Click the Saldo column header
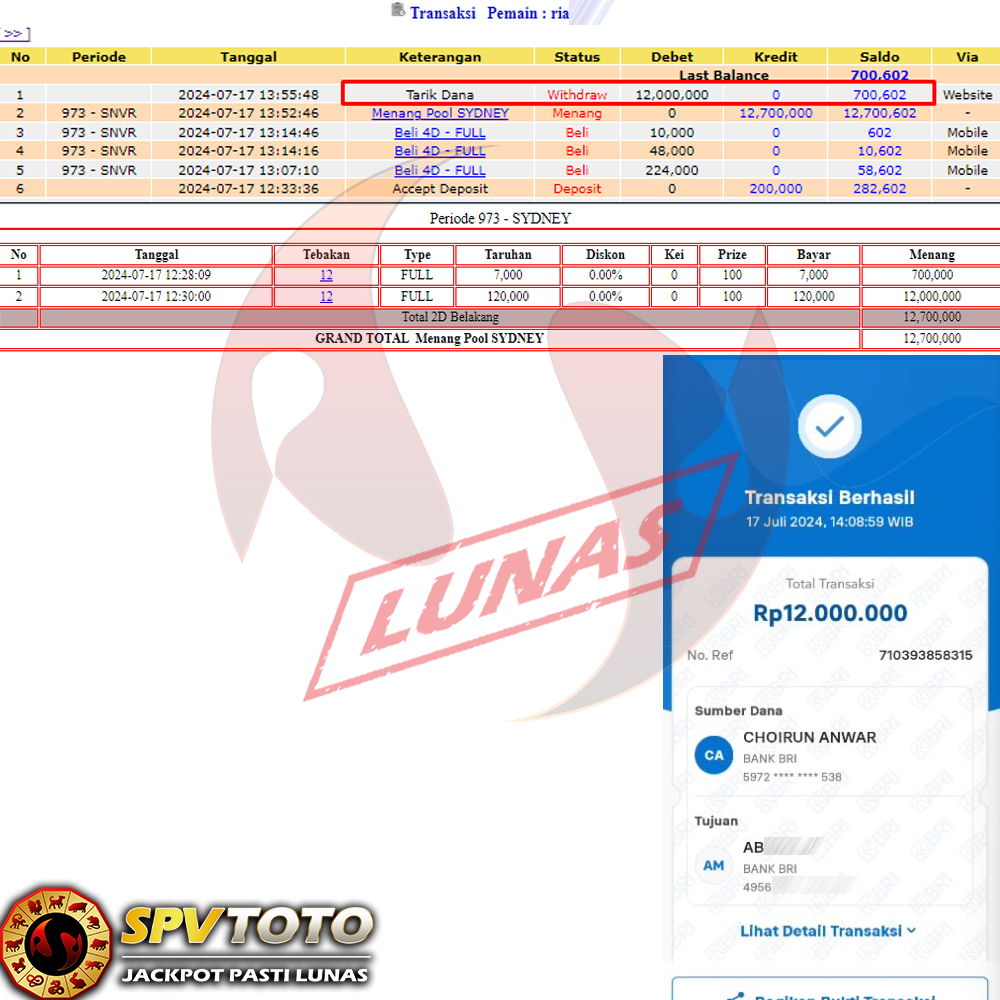 (879, 57)
